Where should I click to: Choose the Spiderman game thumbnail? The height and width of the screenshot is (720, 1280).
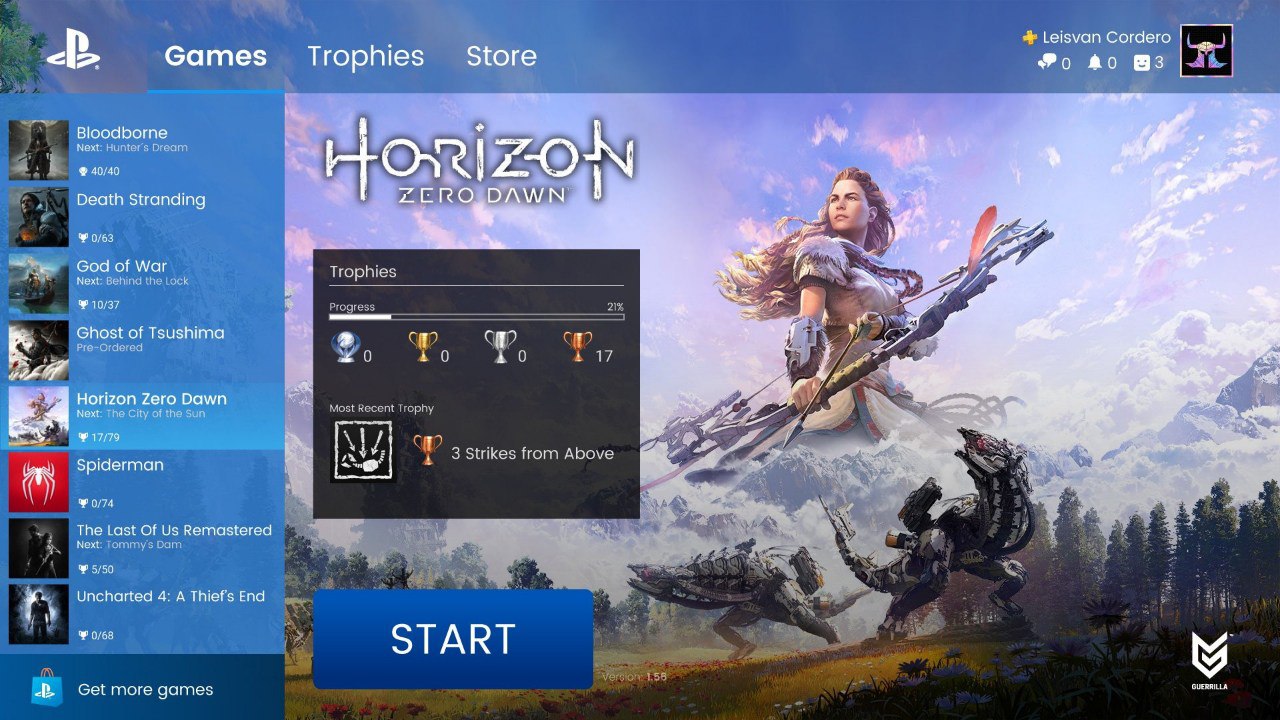point(39,482)
